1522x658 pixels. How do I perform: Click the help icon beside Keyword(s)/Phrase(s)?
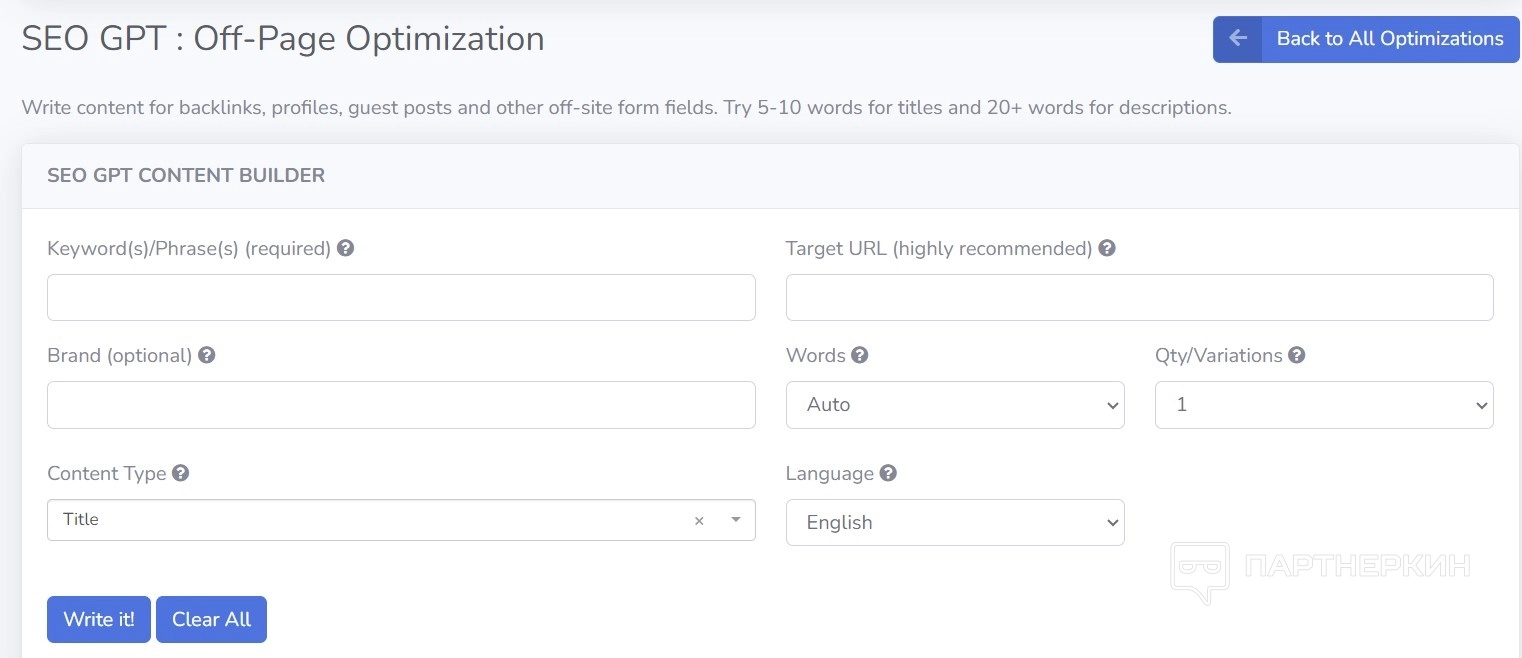pos(345,248)
